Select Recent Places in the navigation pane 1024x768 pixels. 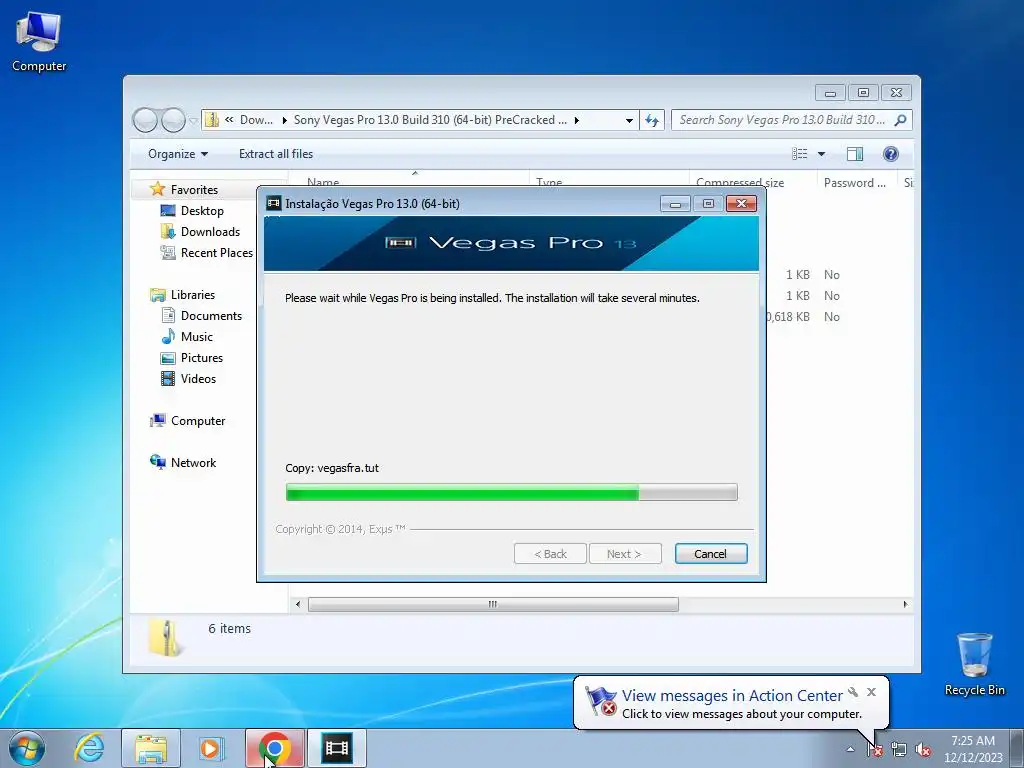pos(216,253)
